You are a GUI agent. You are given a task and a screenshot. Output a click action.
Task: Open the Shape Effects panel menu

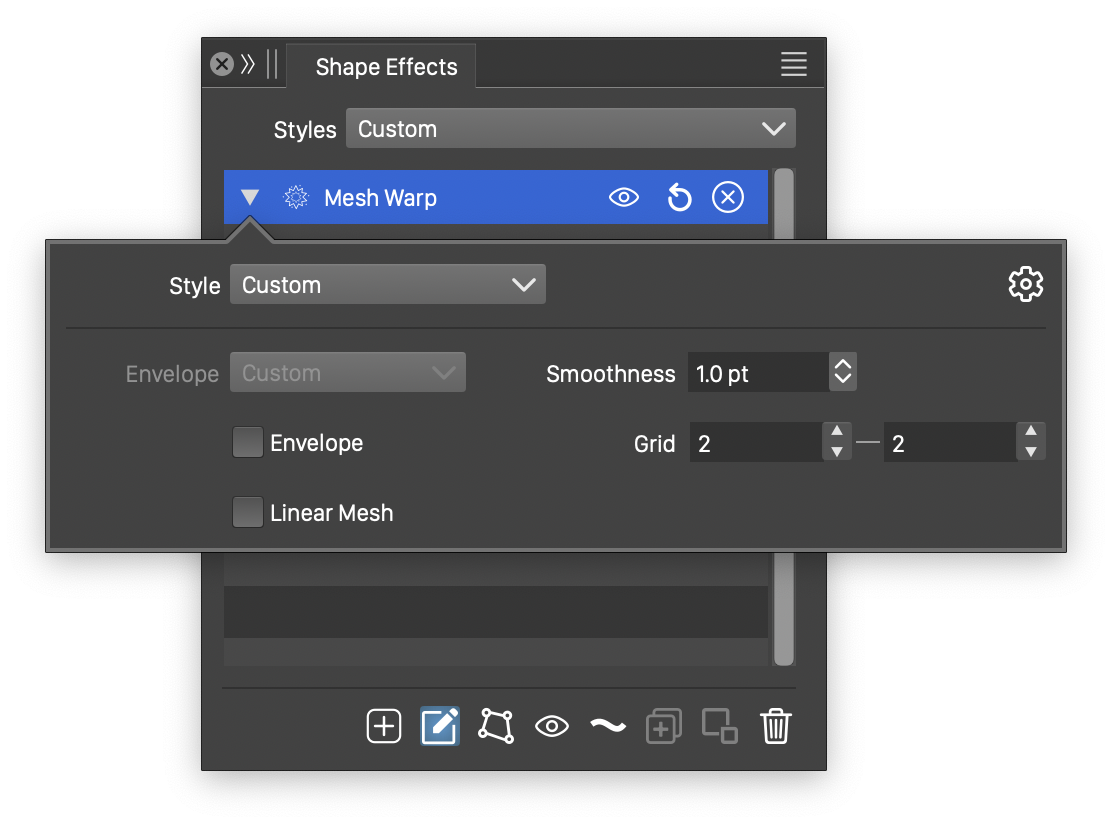coord(793,65)
